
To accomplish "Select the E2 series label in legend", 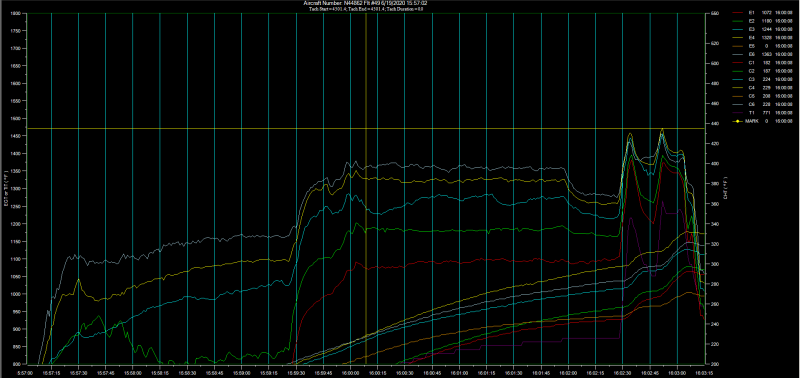I will click(752, 20).
